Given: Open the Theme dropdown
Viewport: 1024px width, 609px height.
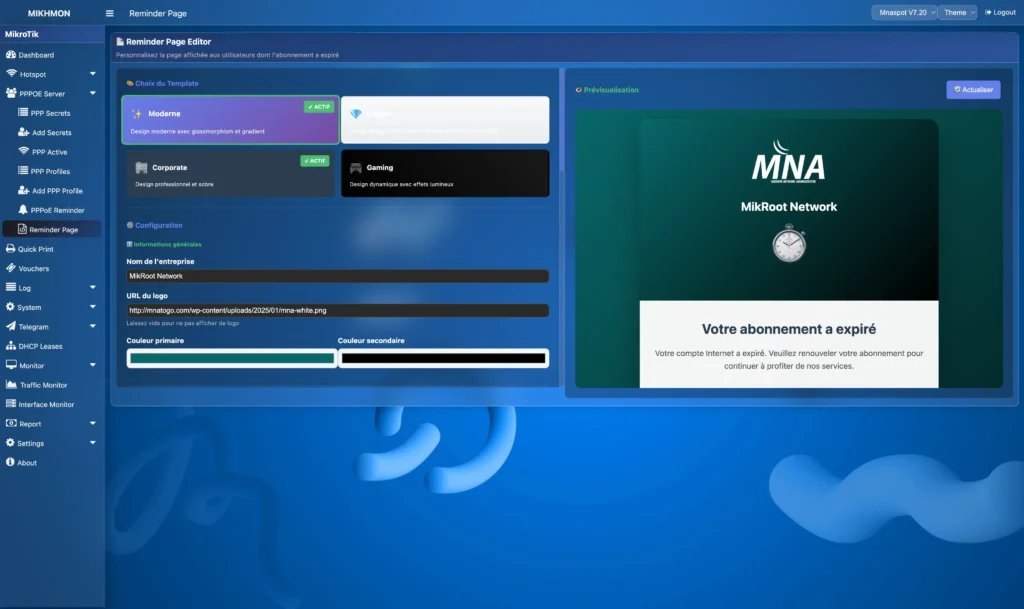Looking at the screenshot, I should point(958,13).
